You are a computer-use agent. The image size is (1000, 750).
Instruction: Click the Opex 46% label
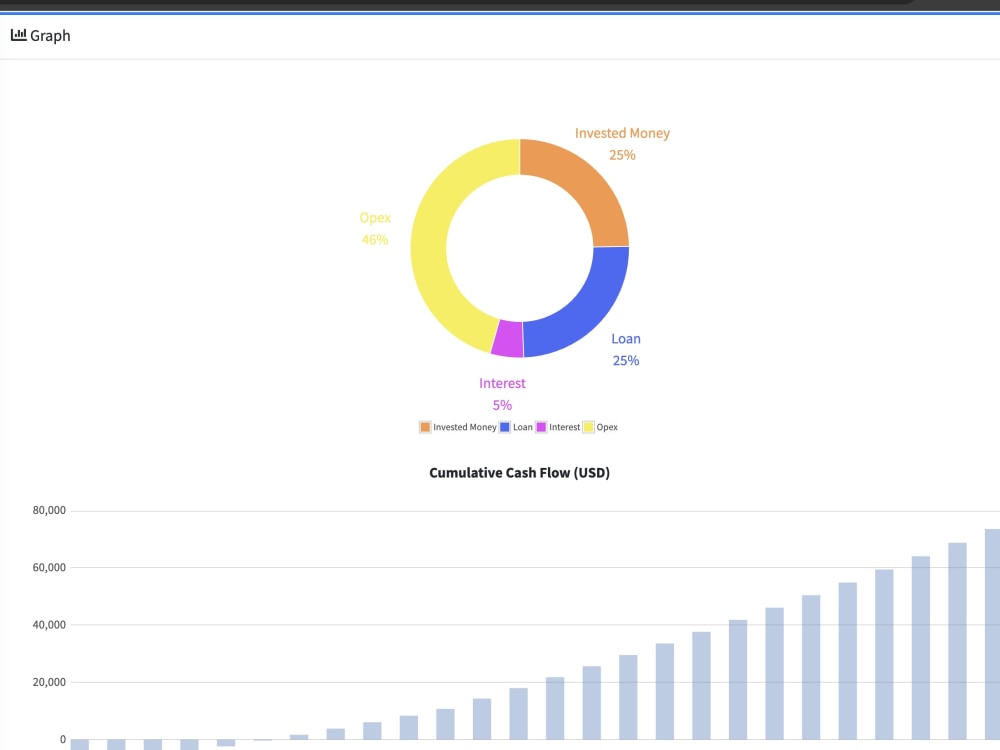tap(375, 228)
